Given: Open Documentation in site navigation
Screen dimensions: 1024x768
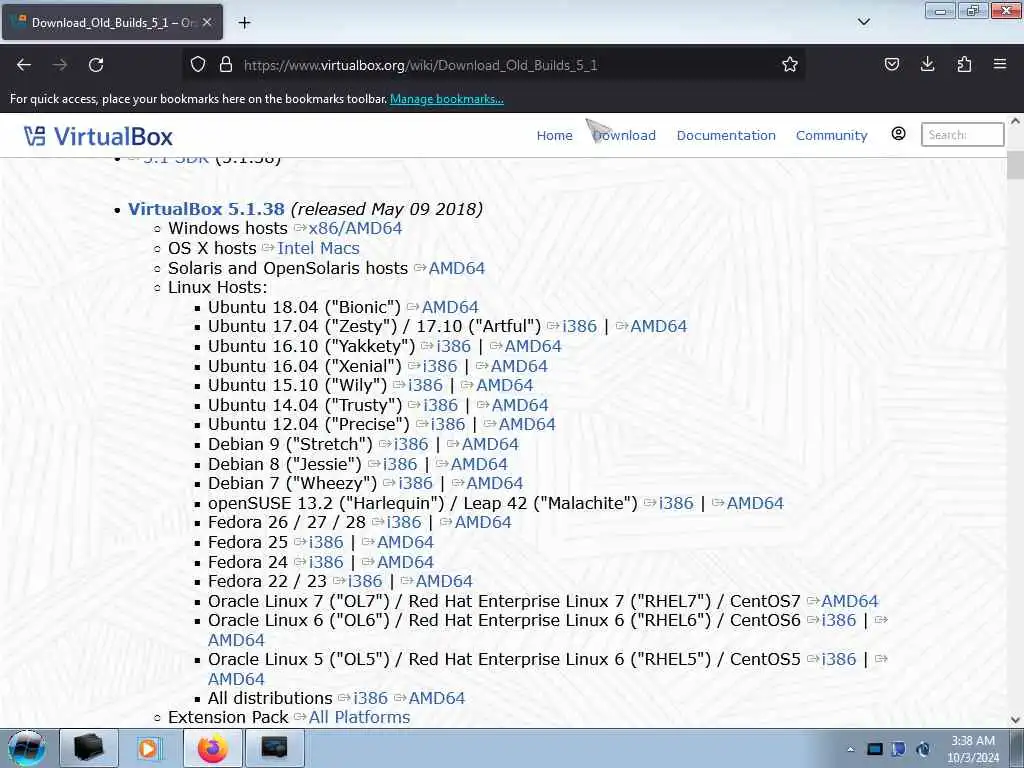Looking at the screenshot, I should [x=726, y=135].
